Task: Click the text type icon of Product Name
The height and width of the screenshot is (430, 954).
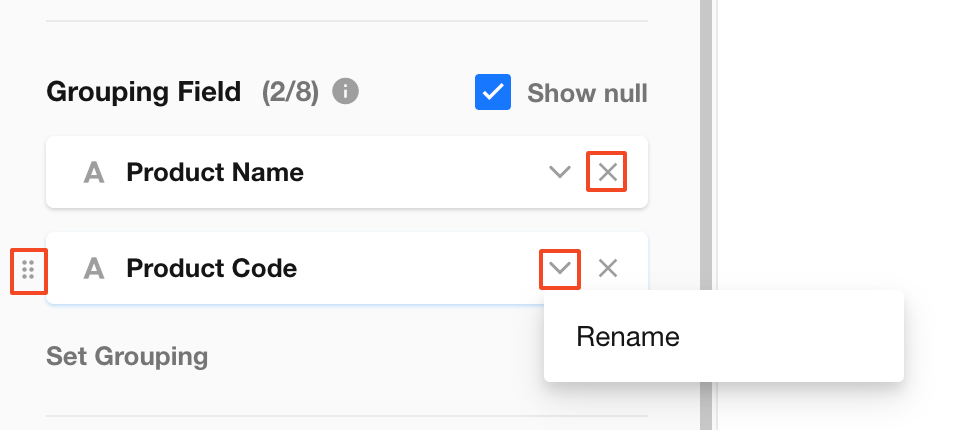Action: click(x=94, y=173)
